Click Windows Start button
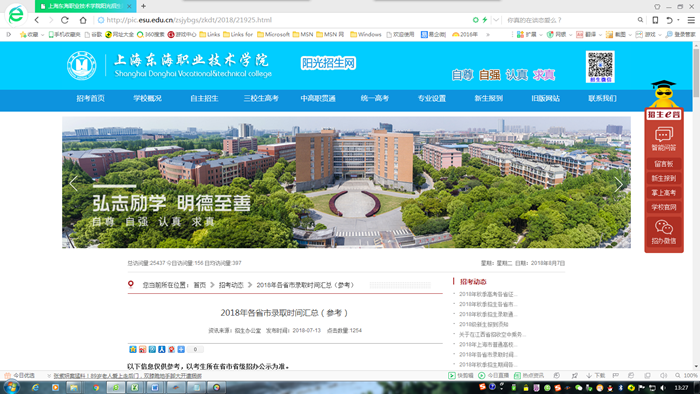700x394 pixels. tap(11, 387)
